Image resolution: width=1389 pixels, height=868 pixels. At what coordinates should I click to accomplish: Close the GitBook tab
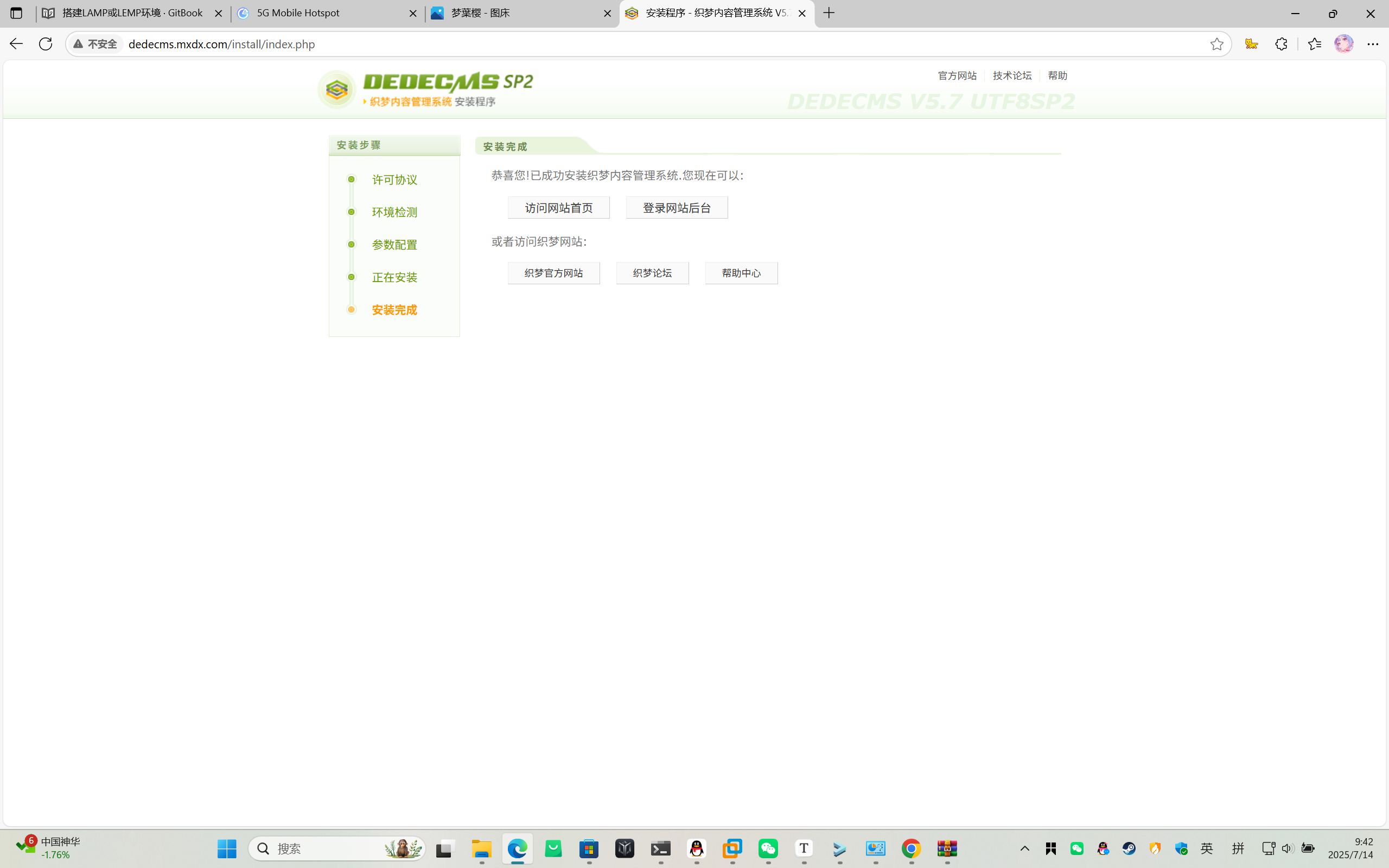click(218, 13)
